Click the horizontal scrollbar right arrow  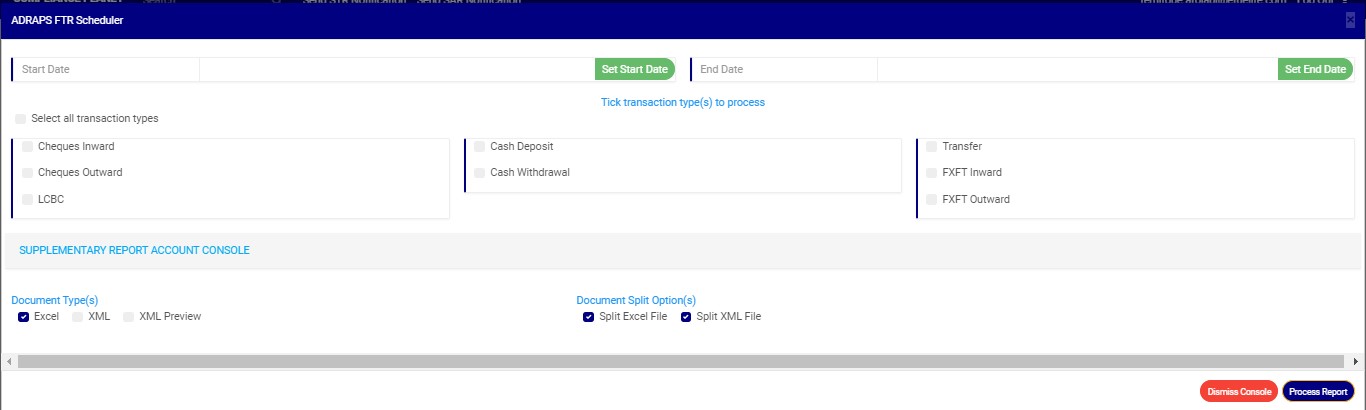[x=1355, y=361]
